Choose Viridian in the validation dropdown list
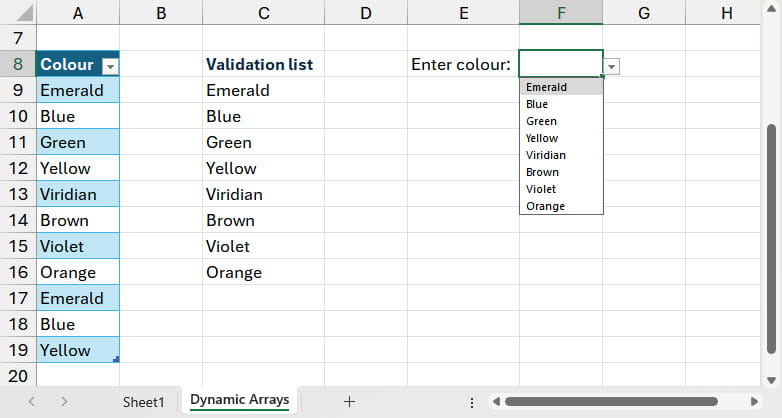The width and height of the screenshot is (782, 418). coord(546,155)
